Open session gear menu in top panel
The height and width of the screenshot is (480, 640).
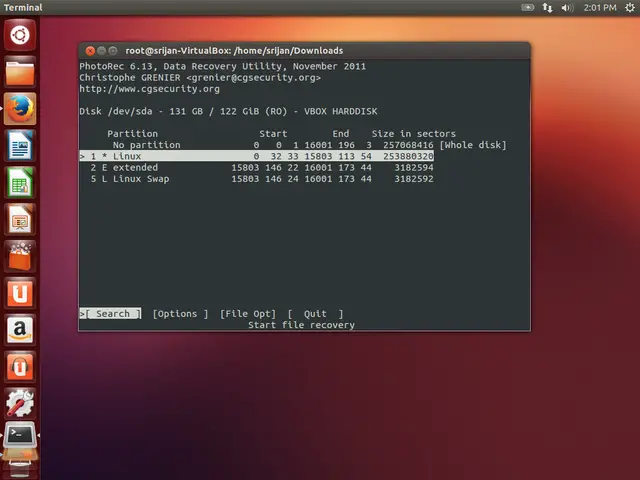[630, 7]
